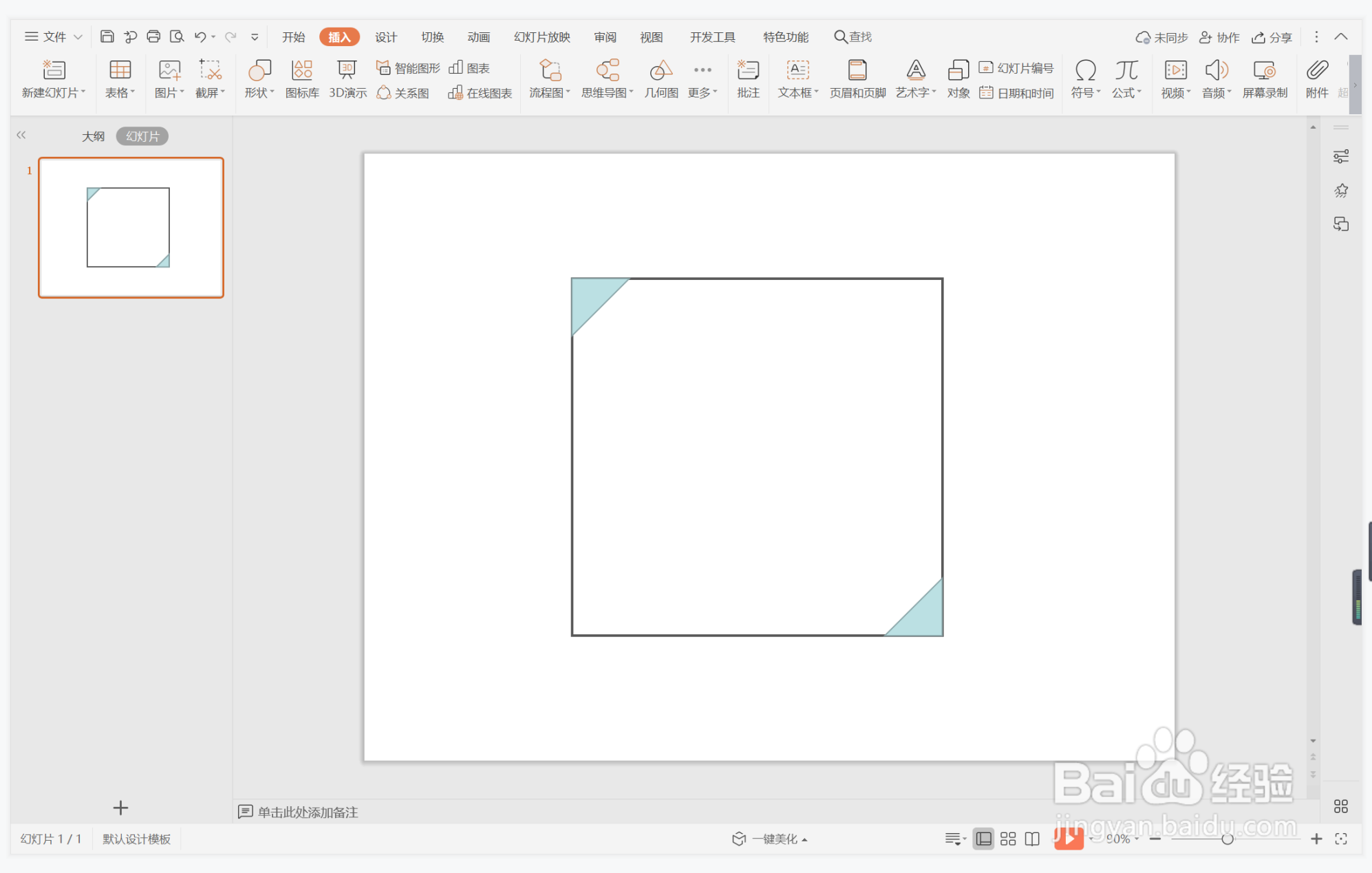This screenshot has height=873, width=1372.
Task: Insert a 批注 comment
Action: point(748,78)
